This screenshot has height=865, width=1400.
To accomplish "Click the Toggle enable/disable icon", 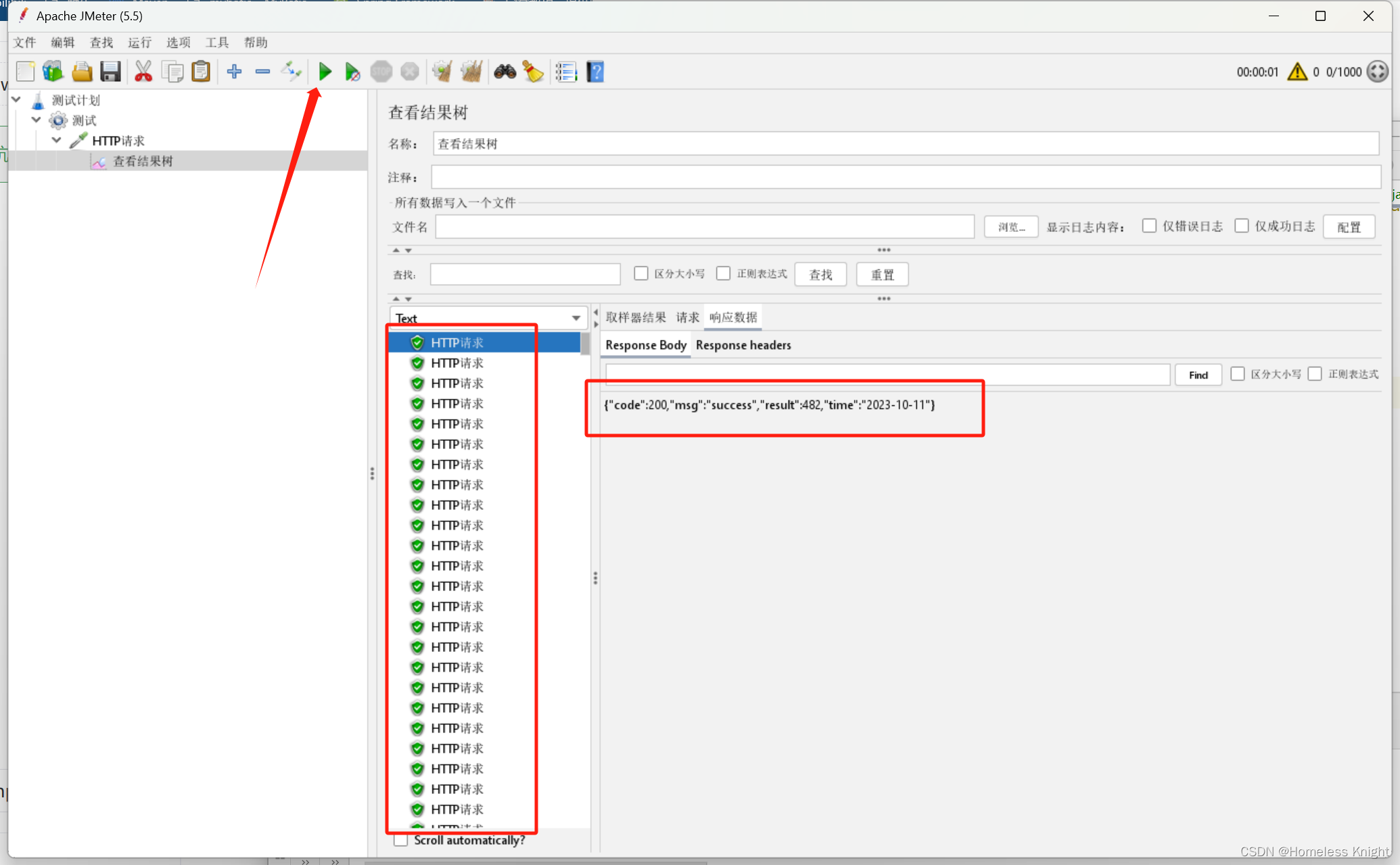I will point(291,72).
